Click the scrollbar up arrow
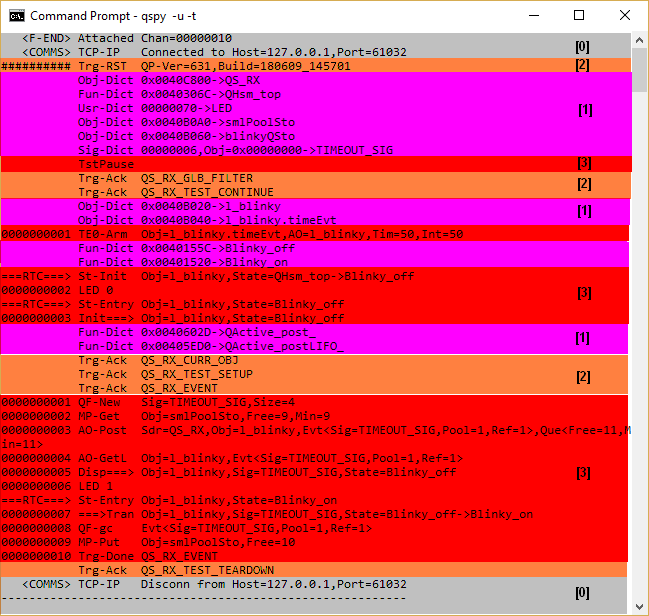This screenshot has width=649, height=616. point(639,40)
